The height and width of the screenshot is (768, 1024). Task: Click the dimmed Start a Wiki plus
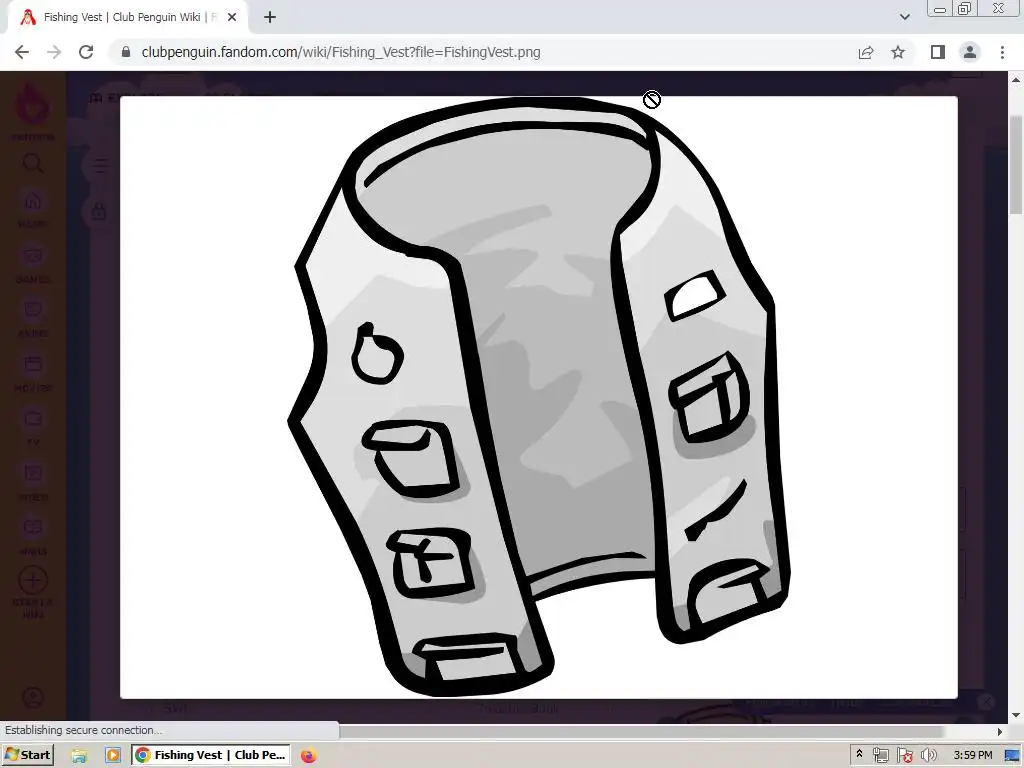click(33, 580)
